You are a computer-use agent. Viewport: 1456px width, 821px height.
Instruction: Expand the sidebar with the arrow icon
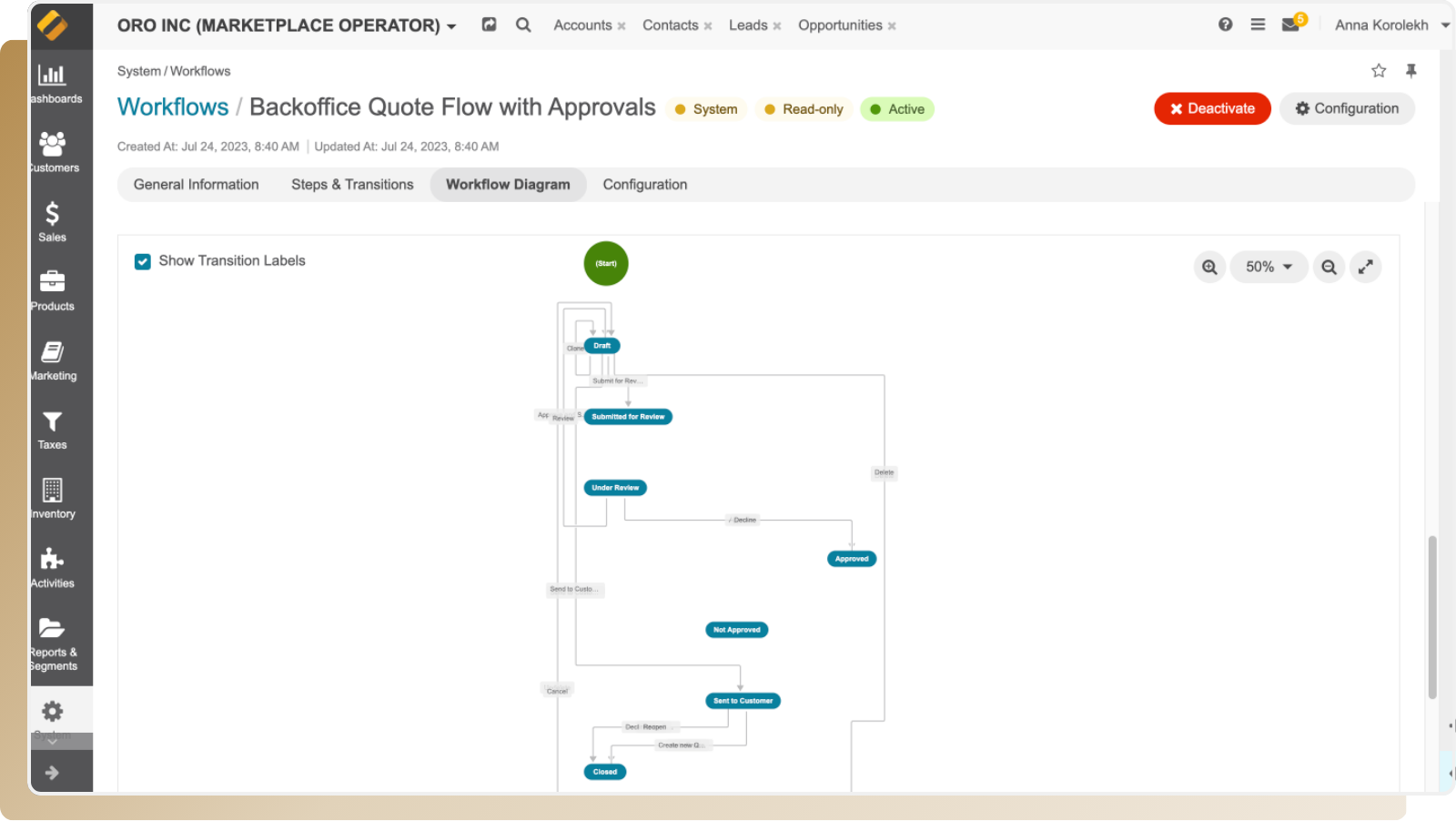click(x=52, y=773)
